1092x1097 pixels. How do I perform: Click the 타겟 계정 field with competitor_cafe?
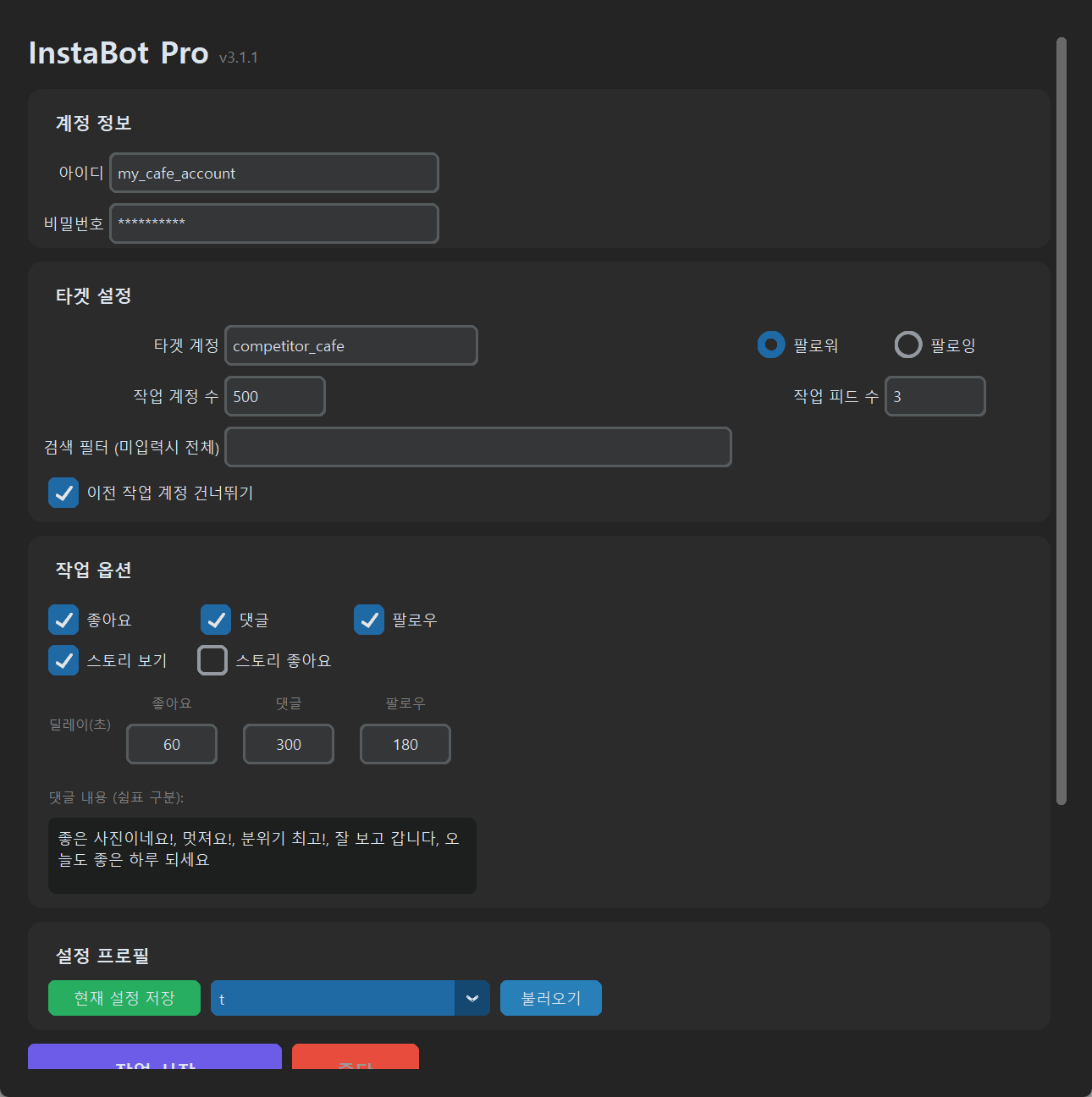tap(351, 345)
